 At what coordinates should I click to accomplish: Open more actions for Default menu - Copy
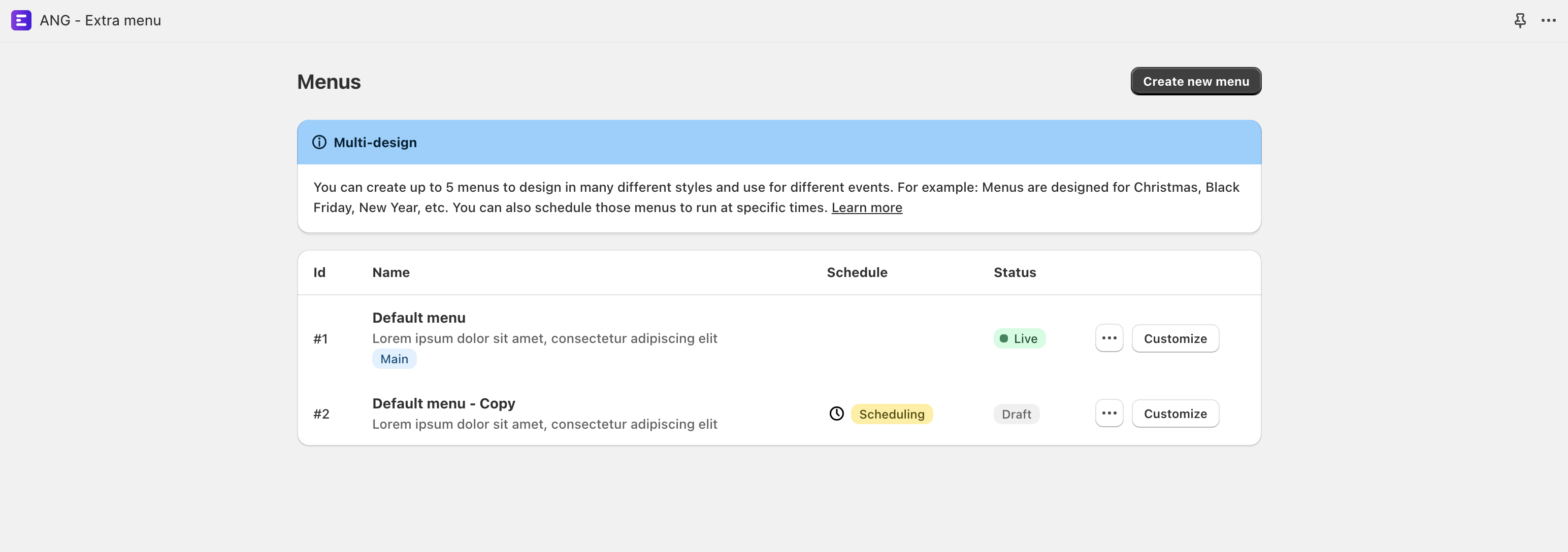click(1108, 413)
